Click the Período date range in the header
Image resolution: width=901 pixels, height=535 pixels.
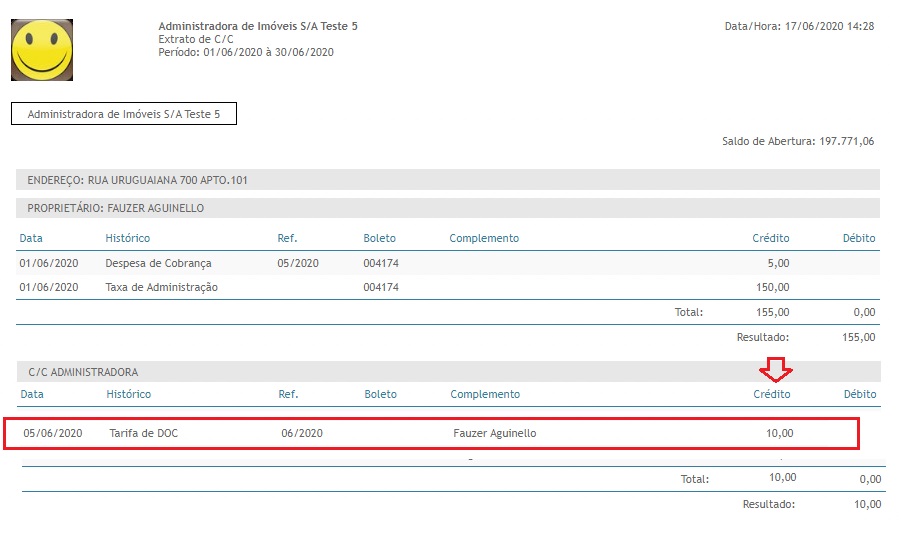tap(246, 52)
